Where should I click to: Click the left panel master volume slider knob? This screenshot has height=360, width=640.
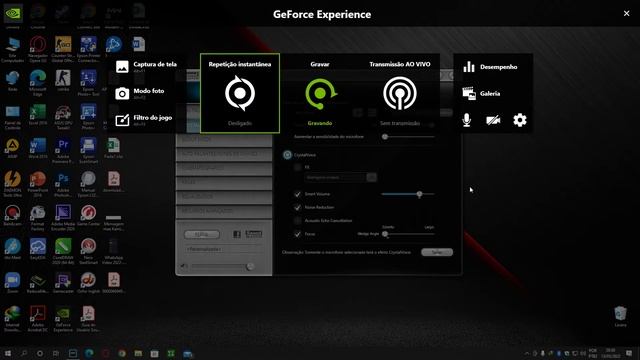tap(249, 267)
